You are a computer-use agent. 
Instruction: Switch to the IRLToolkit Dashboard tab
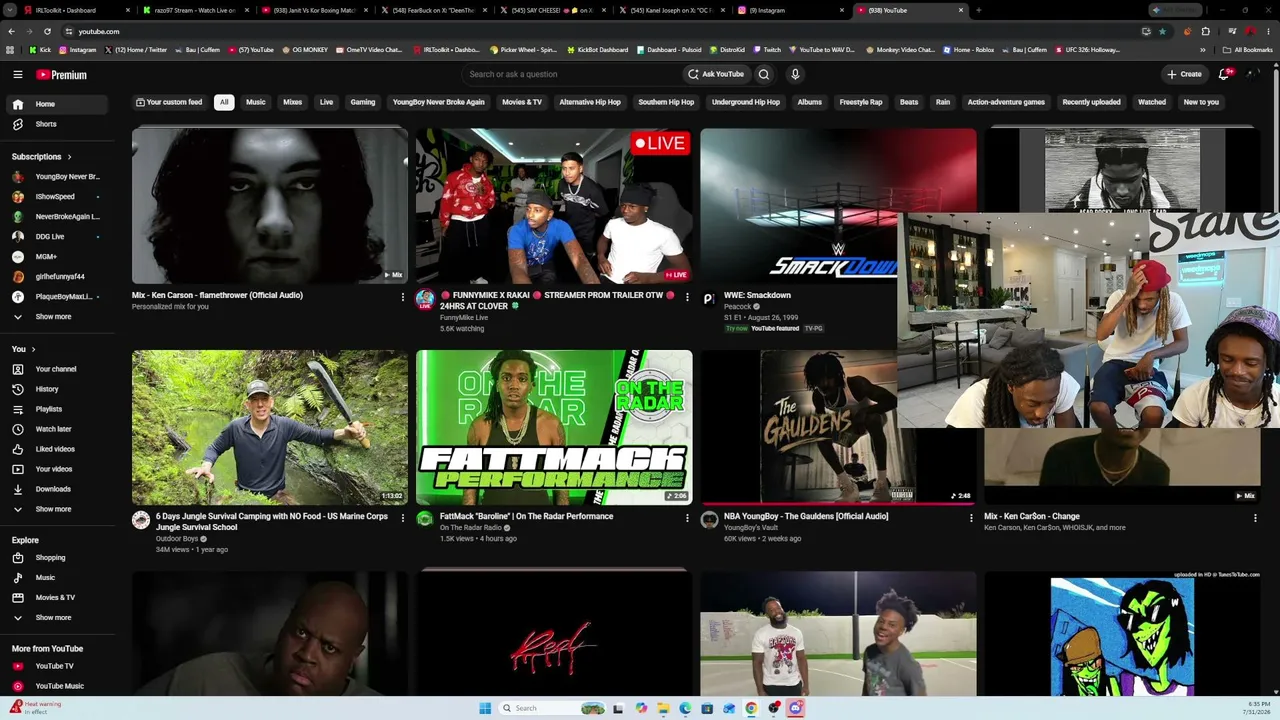tap(76, 10)
